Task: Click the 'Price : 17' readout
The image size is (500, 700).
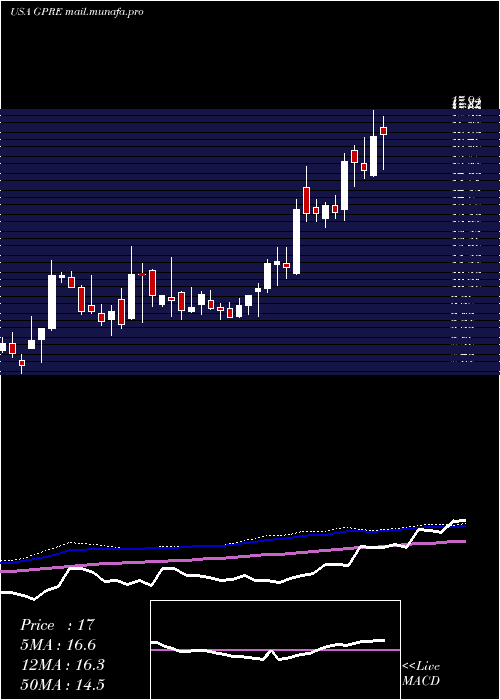Action: coord(58,625)
